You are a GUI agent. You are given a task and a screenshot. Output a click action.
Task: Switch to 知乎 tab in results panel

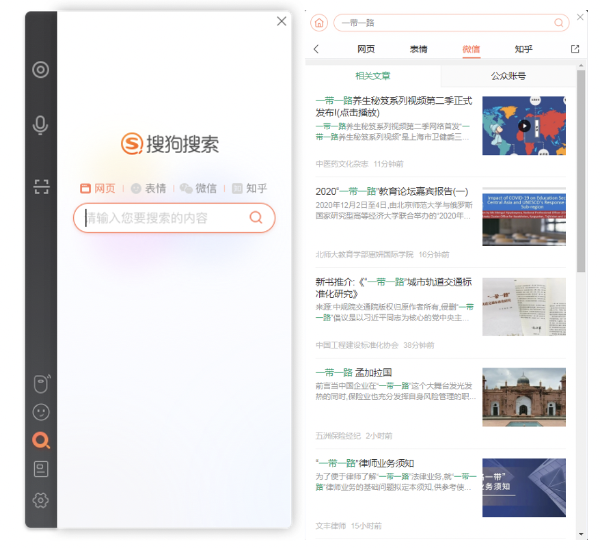coord(523,49)
